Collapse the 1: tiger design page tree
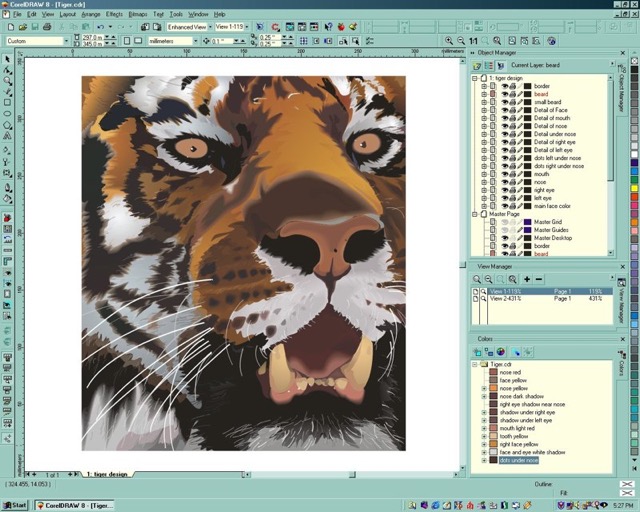640x512 pixels. tap(475, 78)
